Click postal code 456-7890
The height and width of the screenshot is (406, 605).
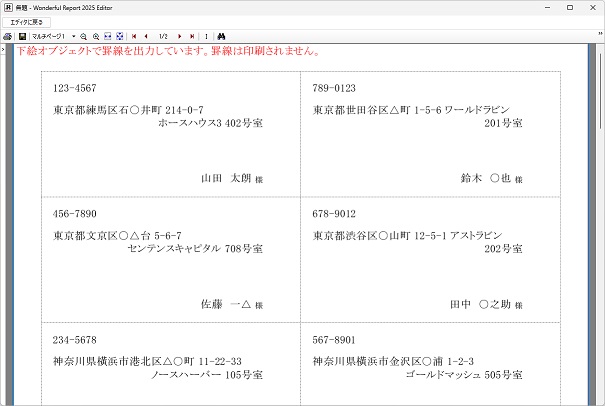pyautogui.click(x=74, y=214)
